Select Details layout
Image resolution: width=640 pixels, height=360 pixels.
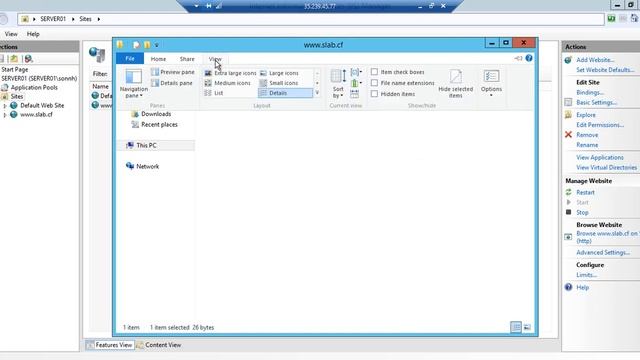(x=285, y=93)
